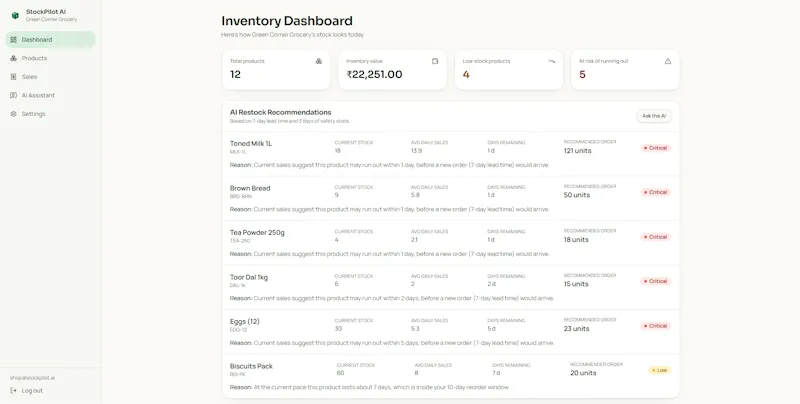The height and width of the screenshot is (404, 800).
Task: Click the Biscuits Pack reason text
Action: (369, 387)
